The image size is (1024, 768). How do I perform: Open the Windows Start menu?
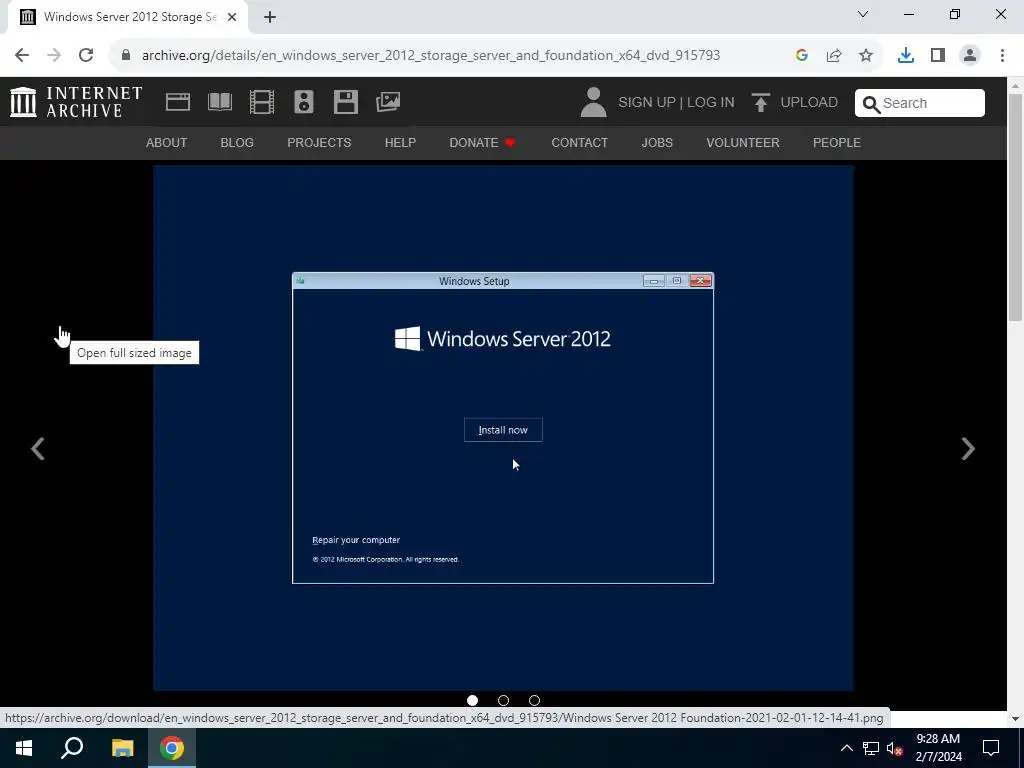point(24,748)
